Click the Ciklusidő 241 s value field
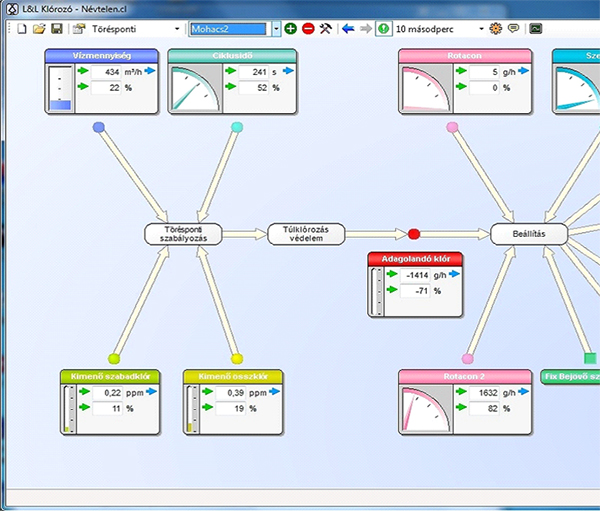Image resolution: width=600 pixels, height=511 pixels. (254, 72)
